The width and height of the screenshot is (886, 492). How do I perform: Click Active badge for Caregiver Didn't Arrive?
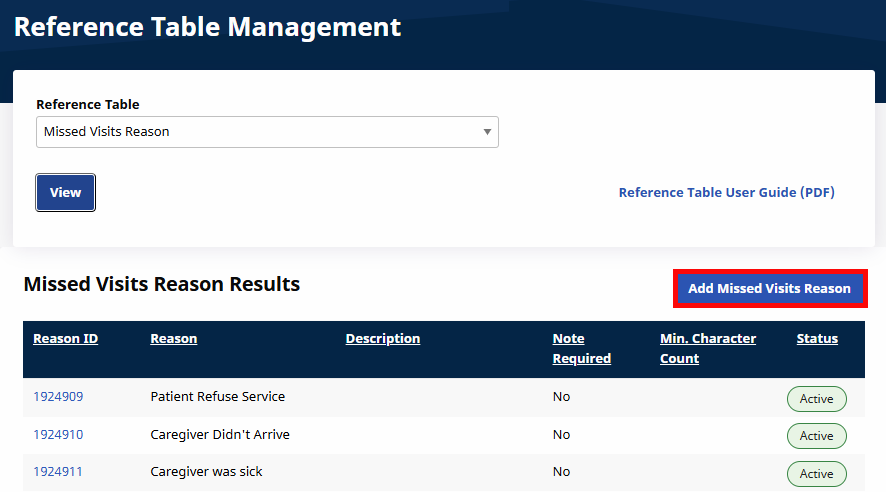click(816, 436)
